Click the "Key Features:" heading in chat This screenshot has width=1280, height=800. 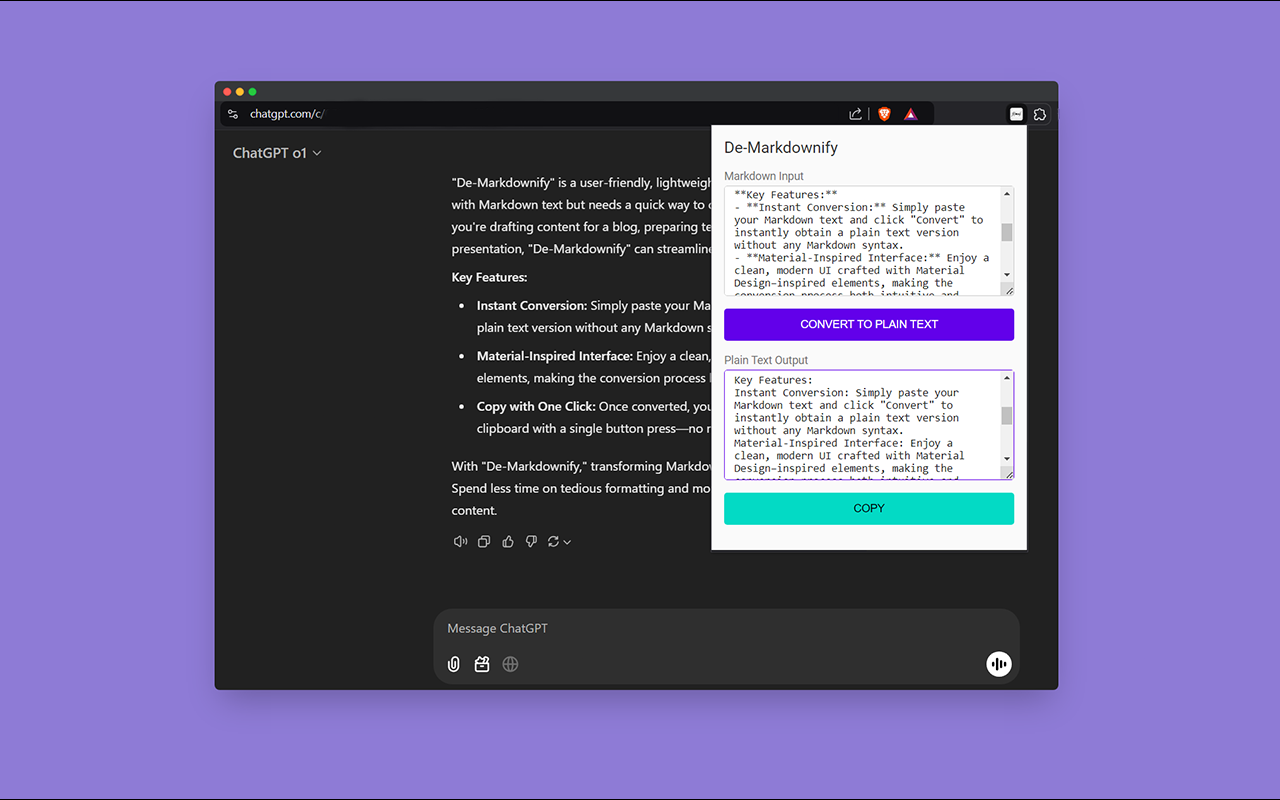click(x=489, y=277)
